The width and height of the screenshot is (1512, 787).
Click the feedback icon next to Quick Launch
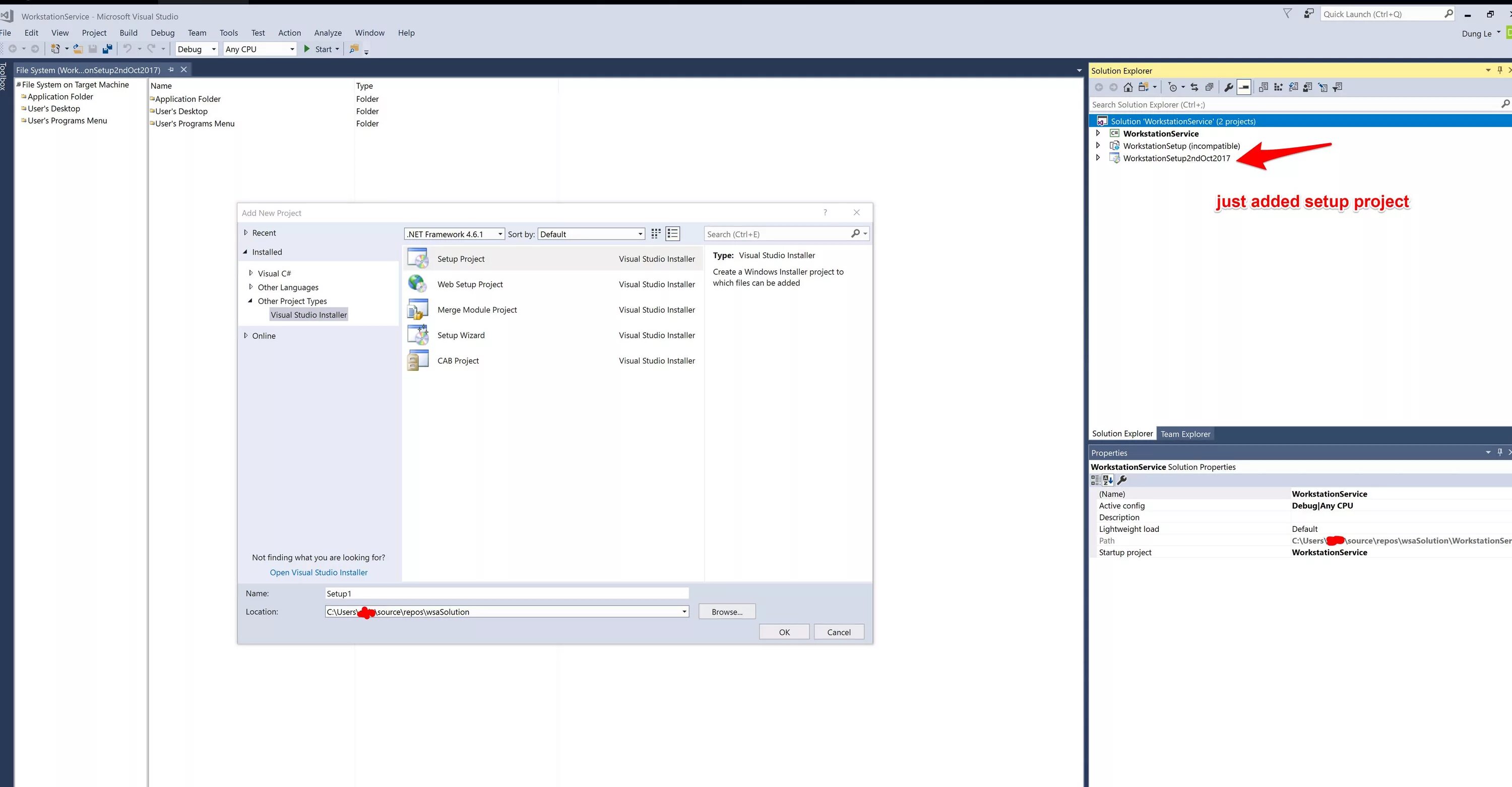pos(1308,14)
